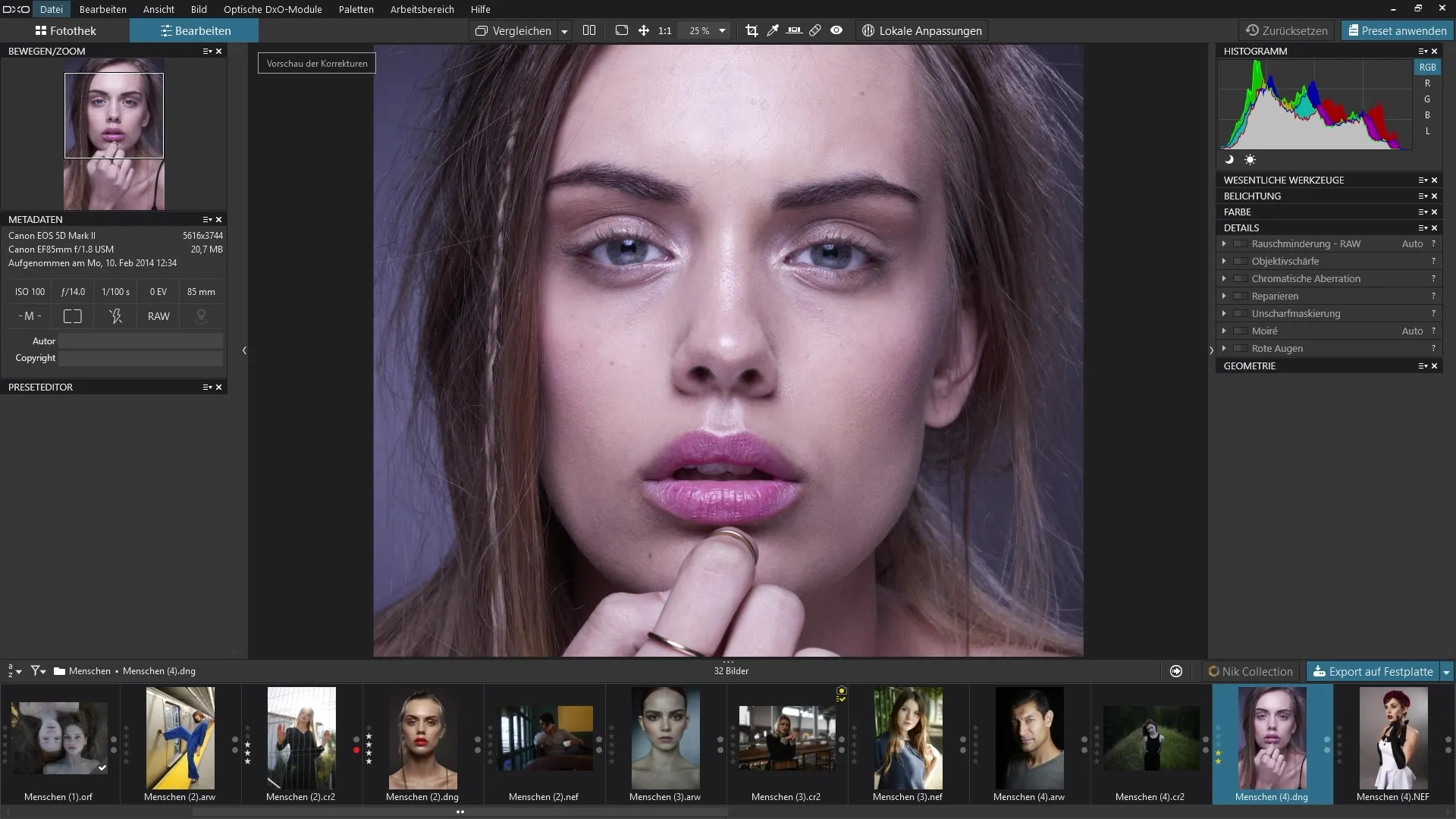The image size is (1456, 819).
Task: Click the fit-to-screen icon
Action: pyautogui.click(x=622, y=30)
